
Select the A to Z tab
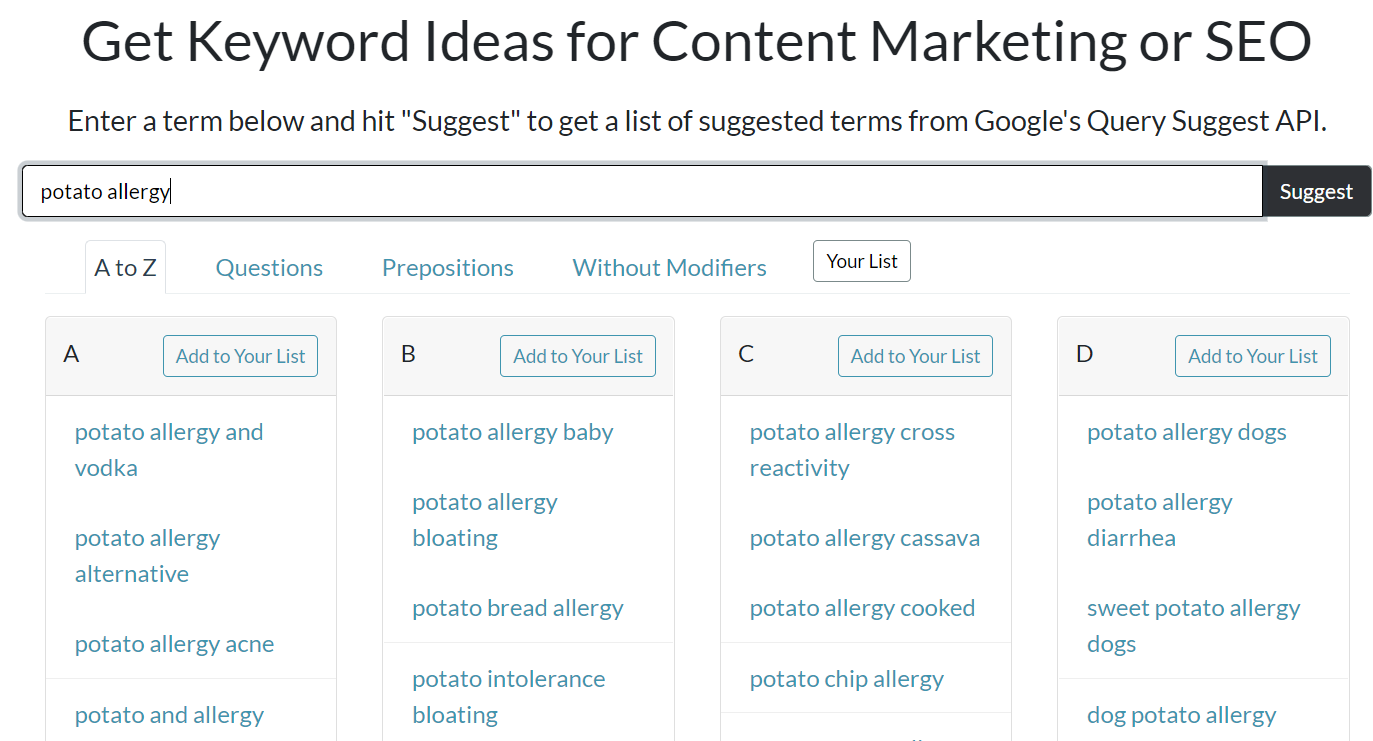(x=125, y=268)
